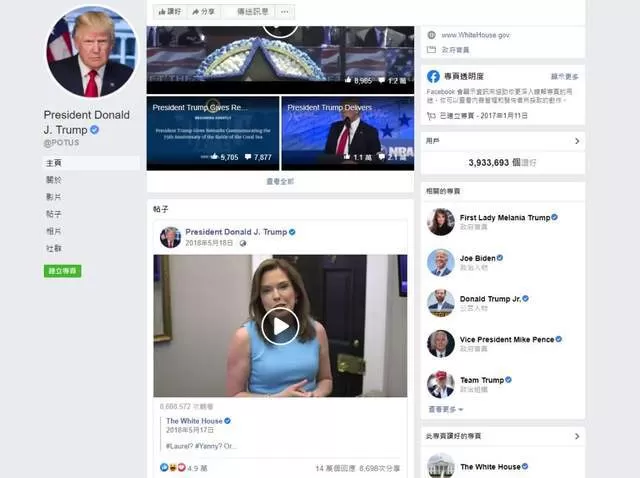Click Donald Trump Jr.'s avatar thumbnail
The image size is (640, 478).
pos(441,303)
